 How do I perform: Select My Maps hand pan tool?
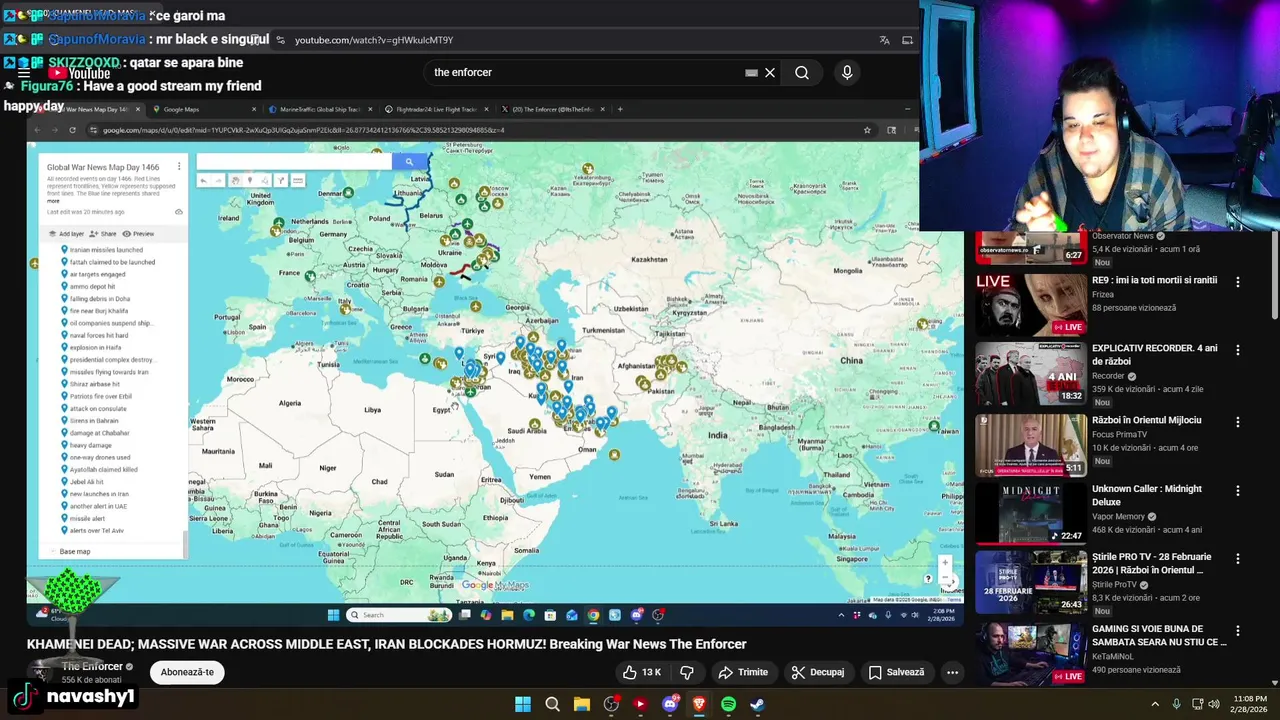(x=235, y=181)
